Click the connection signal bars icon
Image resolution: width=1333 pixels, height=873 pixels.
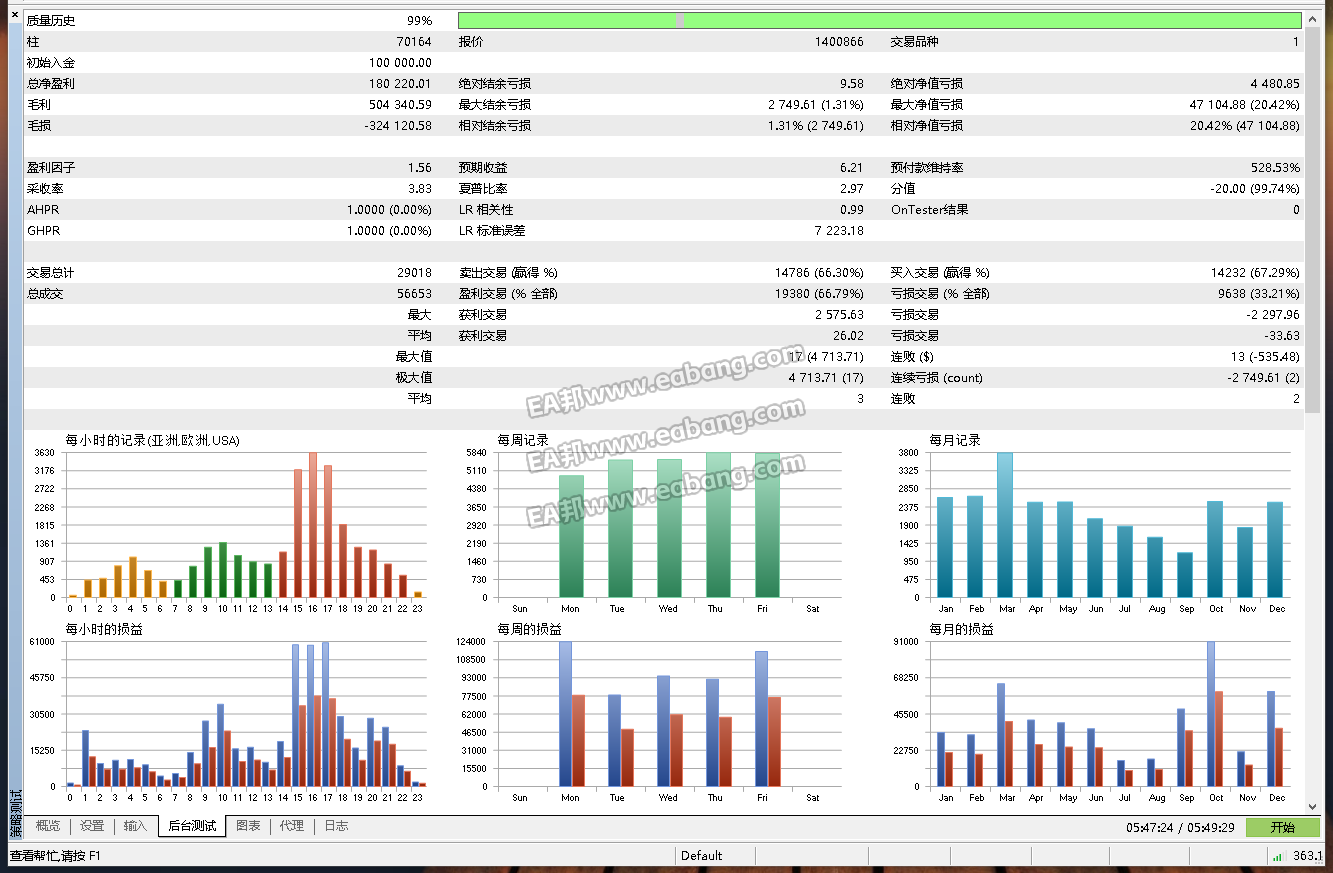coord(1278,856)
